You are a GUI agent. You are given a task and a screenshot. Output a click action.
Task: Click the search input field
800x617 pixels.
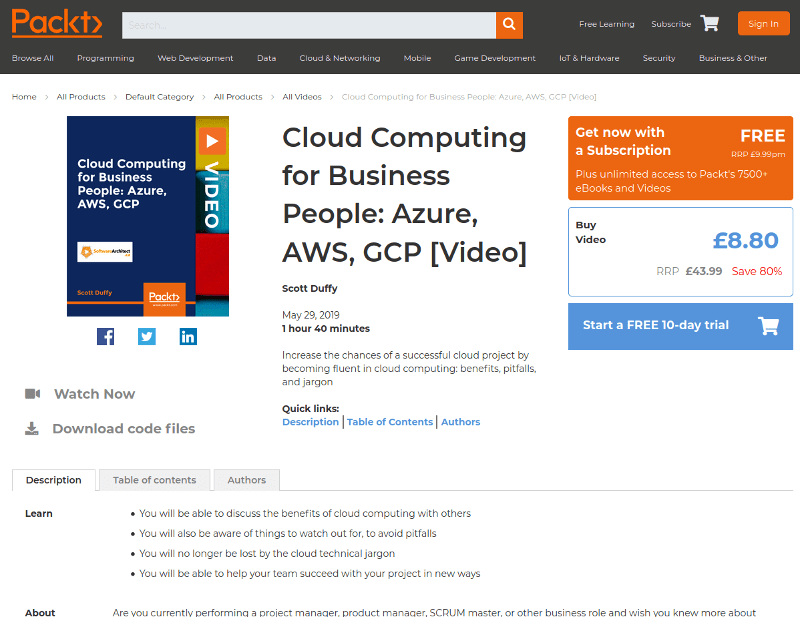pos(309,25)
